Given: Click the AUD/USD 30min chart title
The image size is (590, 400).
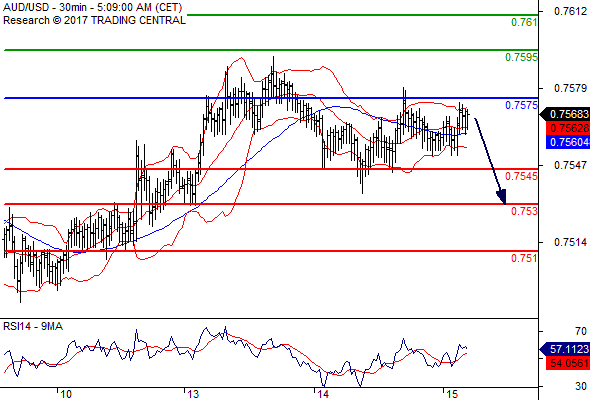Looking at the screenshot, I should [93, 7].
